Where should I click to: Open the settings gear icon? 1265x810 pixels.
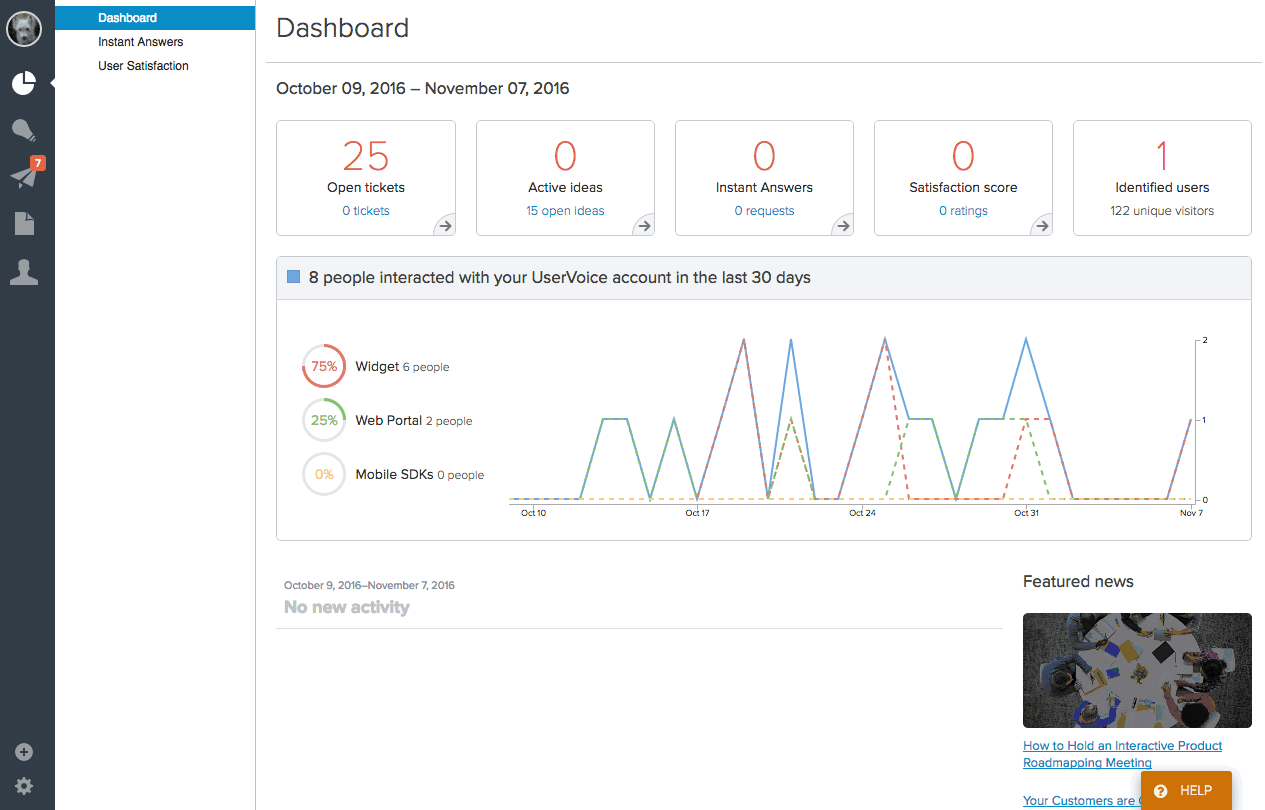click(x=24, y=786)
